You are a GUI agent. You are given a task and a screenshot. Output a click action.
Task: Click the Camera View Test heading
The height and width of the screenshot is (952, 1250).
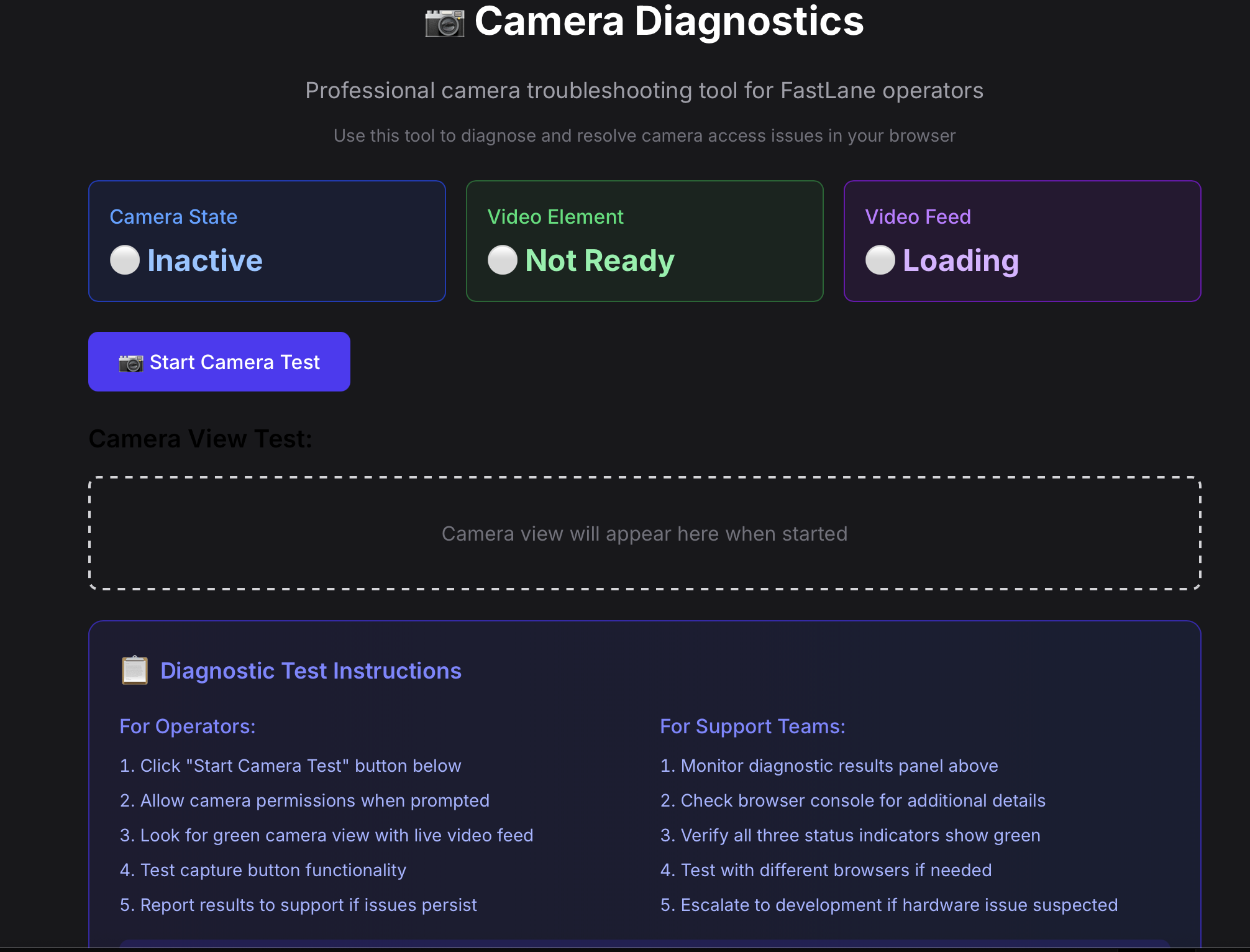click(200, 439)
